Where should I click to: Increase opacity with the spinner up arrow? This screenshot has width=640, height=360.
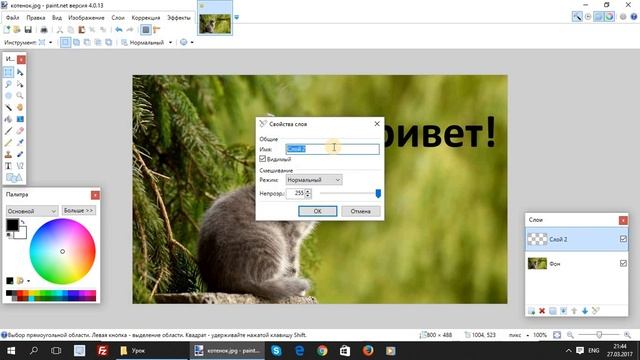coord(308,191)
